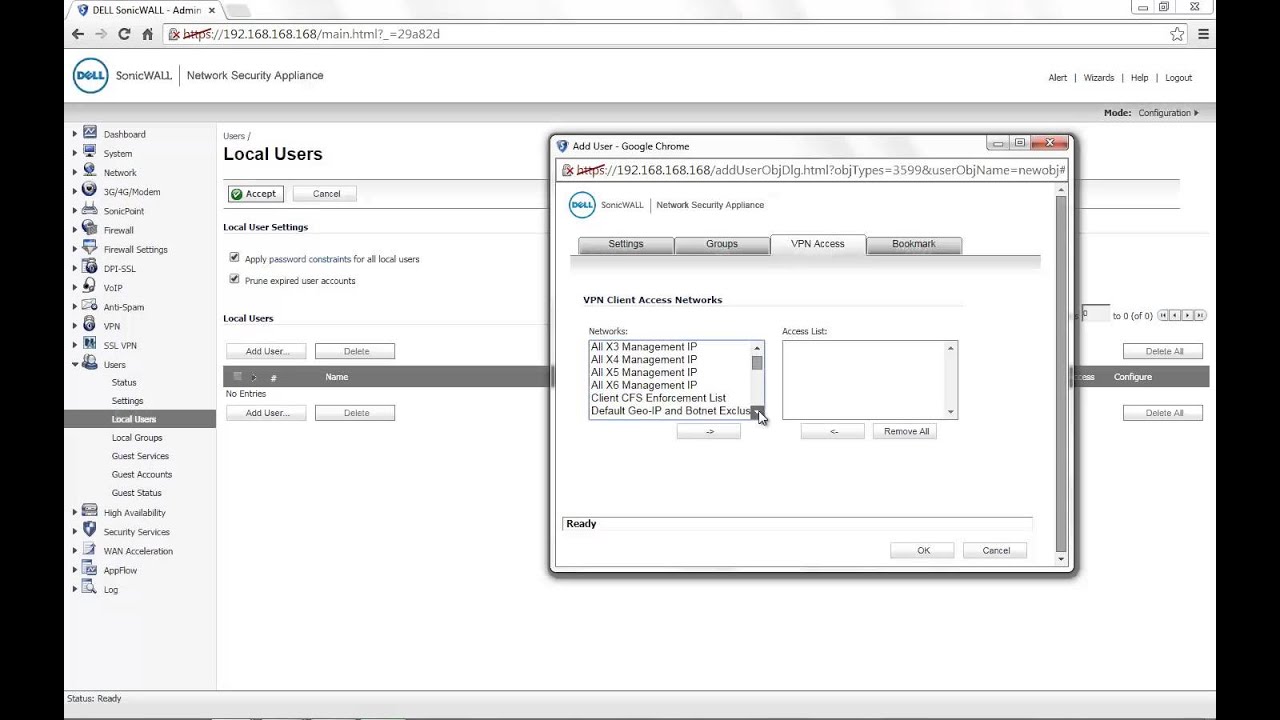Toggle Prune expired user accounts checkbox
1280x720 pixels.
(x=234, y=280)
